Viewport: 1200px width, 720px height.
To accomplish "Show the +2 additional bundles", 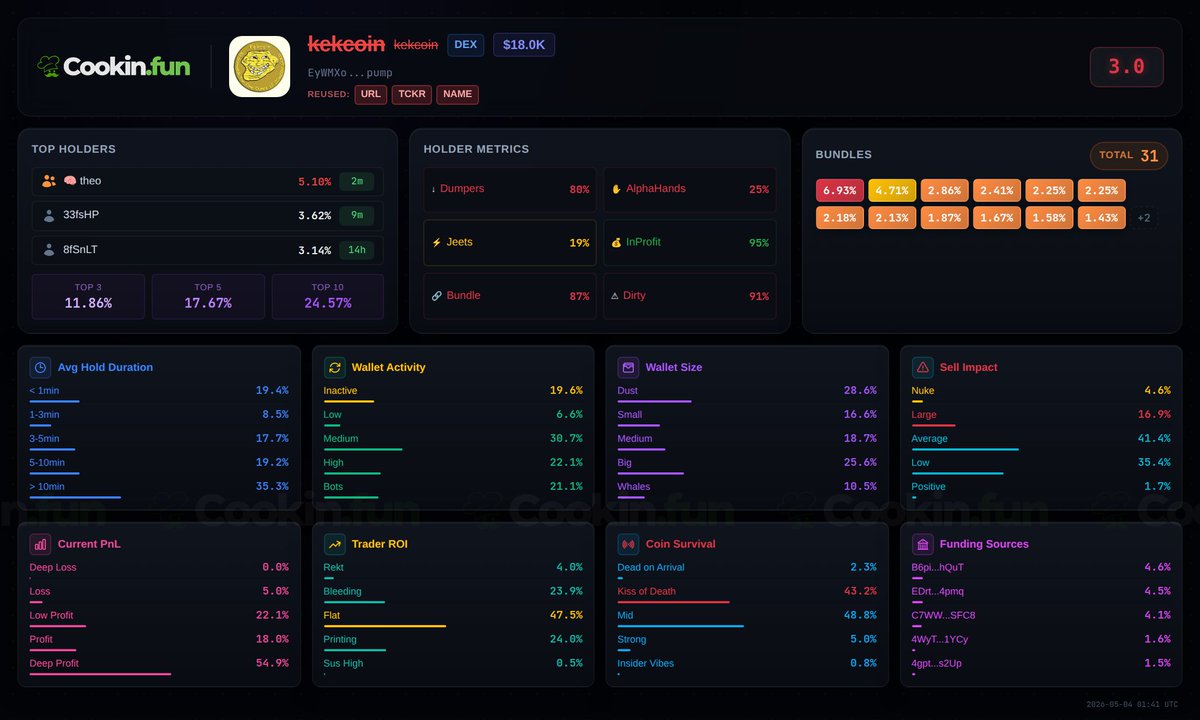I will (x=1144, y=218).
